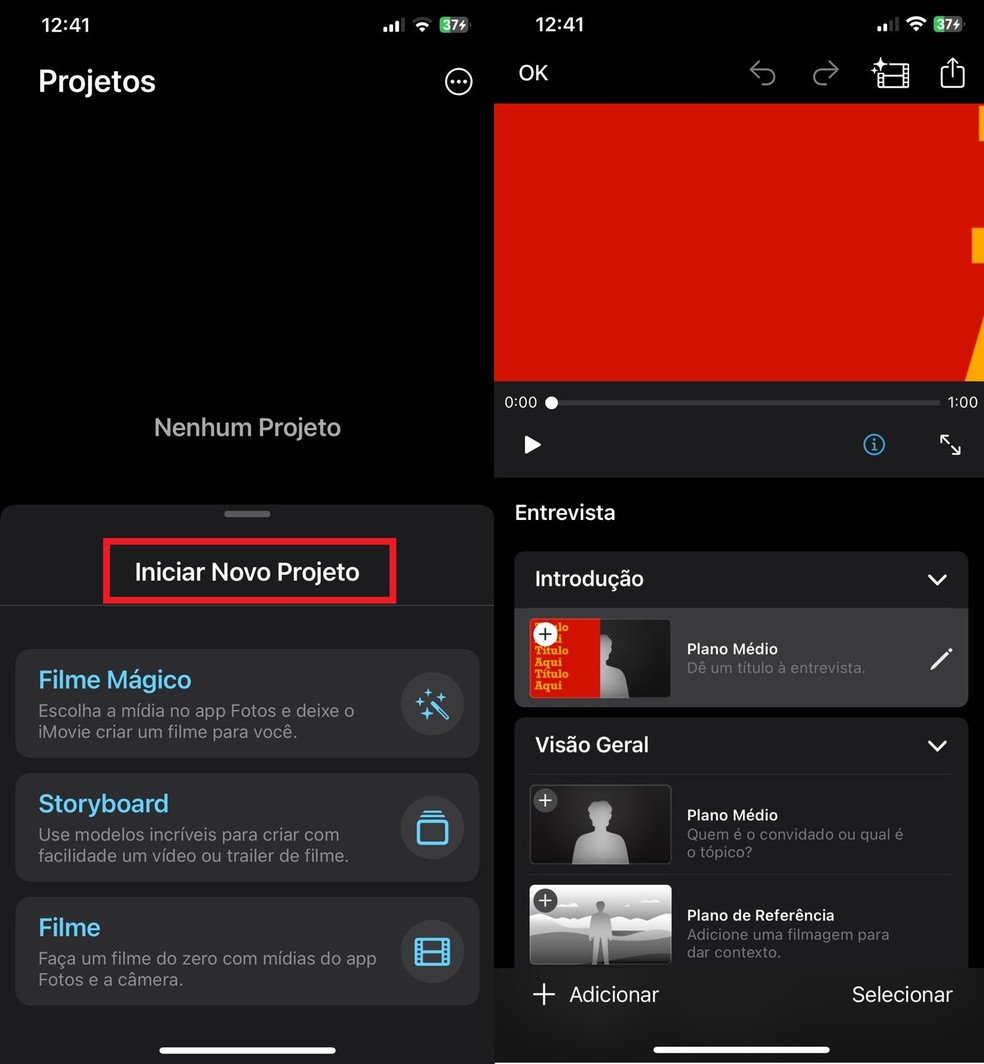Viewport: 984px width, 1064px height.
Task: Tap the share export icon
Action: pos(952,73)
